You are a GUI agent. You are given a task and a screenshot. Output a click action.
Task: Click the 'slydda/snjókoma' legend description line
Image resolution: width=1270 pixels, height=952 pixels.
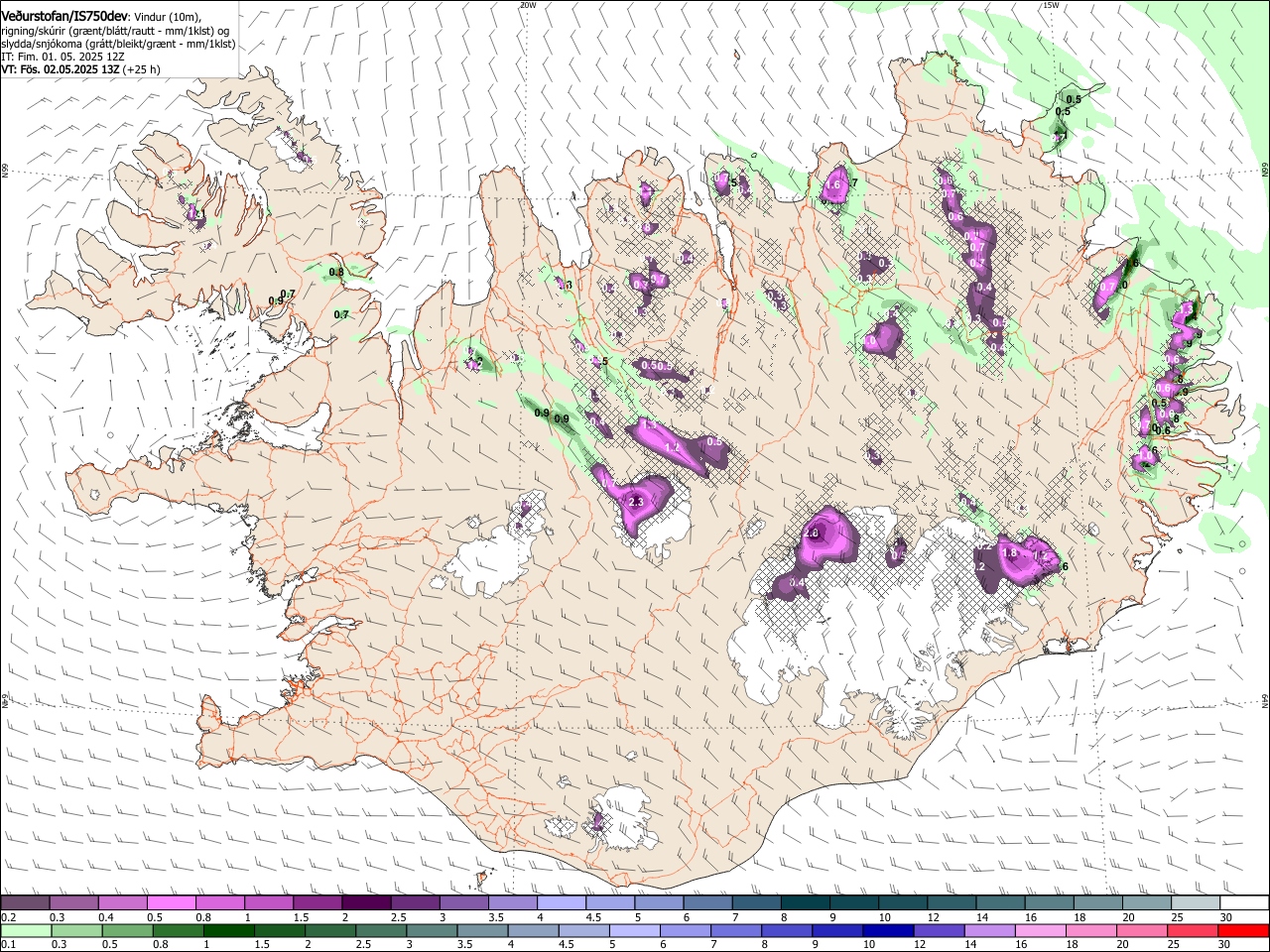118,44
